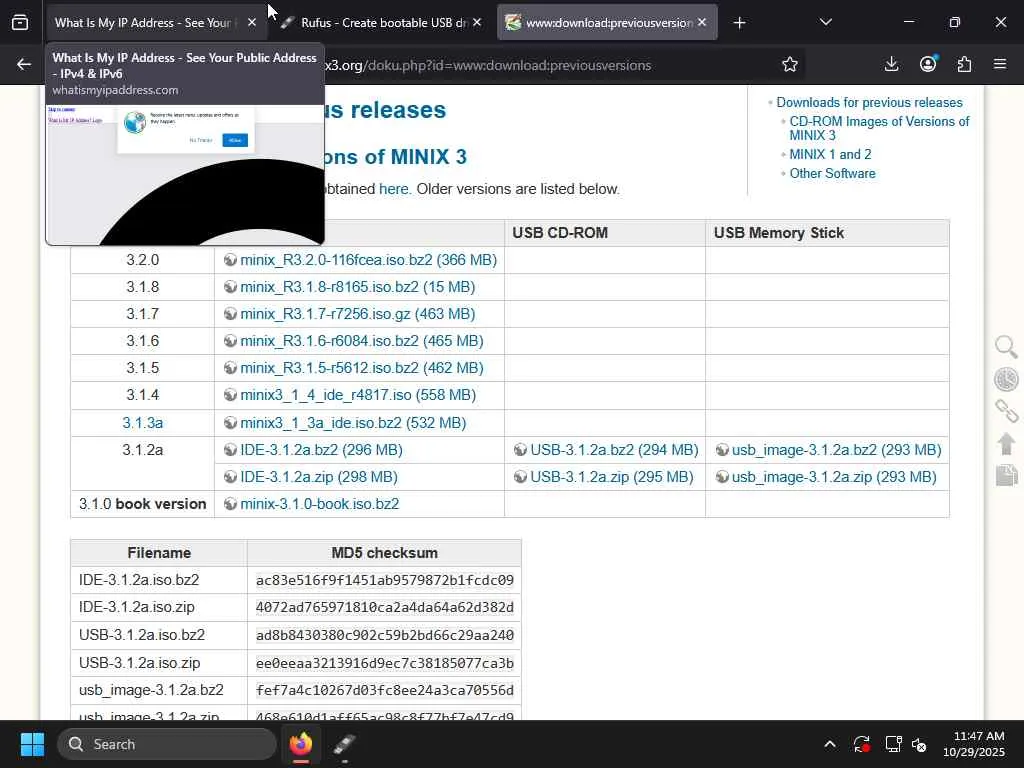Viewport: 1024px width, 768px height.
Task: Click globe icon beside USB-3.1.2a.bz2
Action: (x=520, y=450)
